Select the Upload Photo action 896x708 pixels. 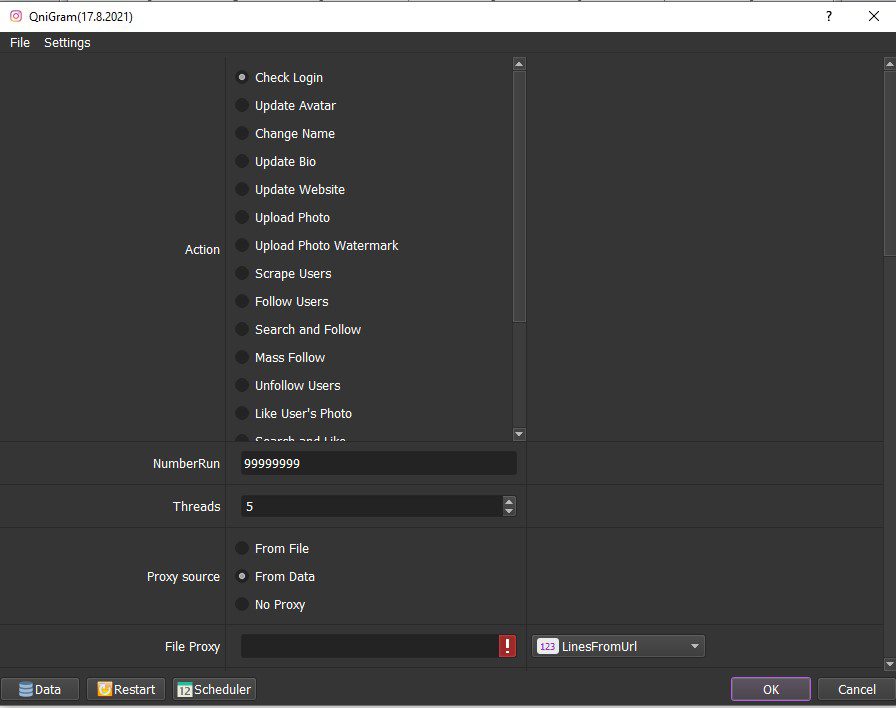coord(283,217)
